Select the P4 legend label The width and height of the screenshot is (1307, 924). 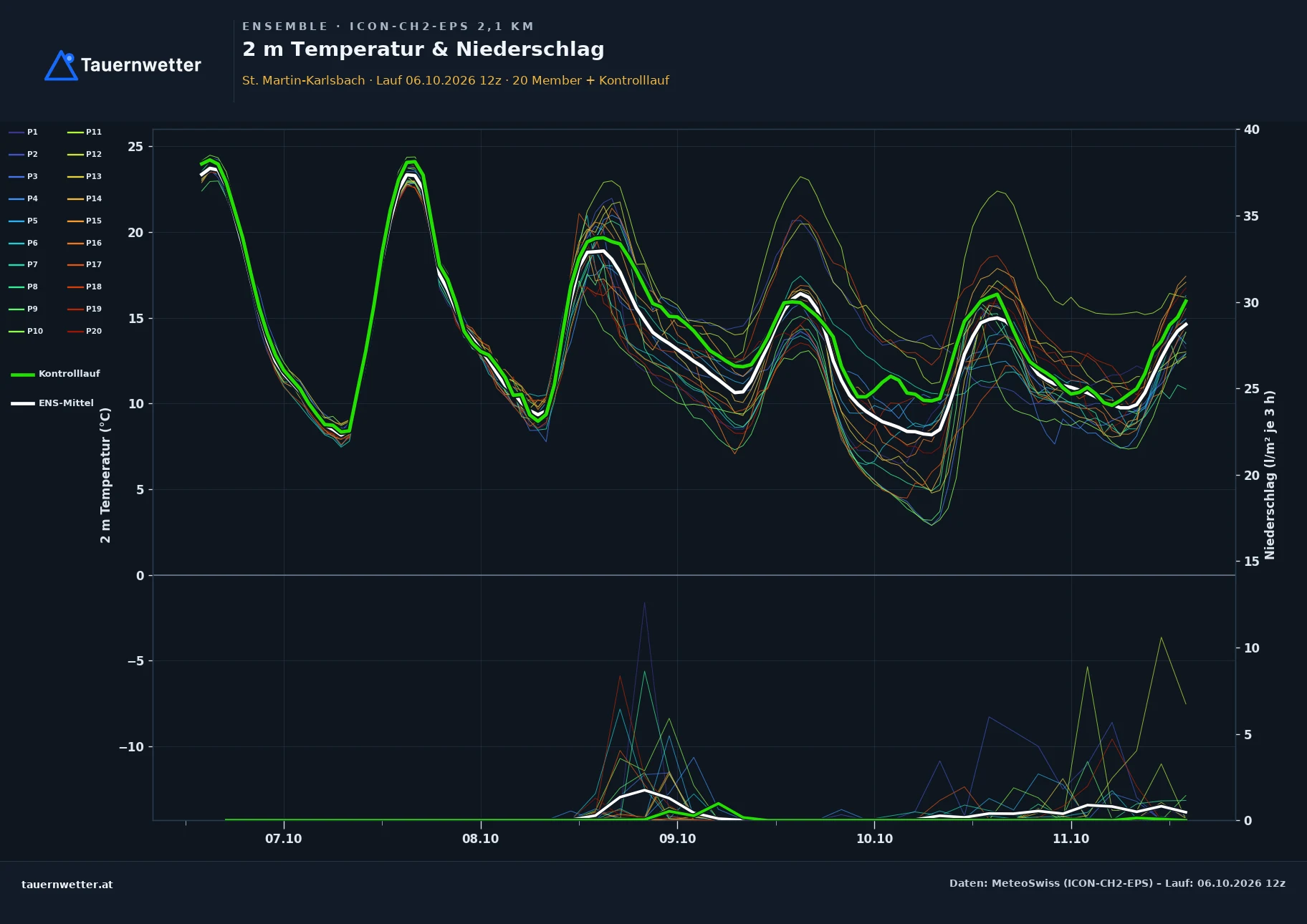32,198
